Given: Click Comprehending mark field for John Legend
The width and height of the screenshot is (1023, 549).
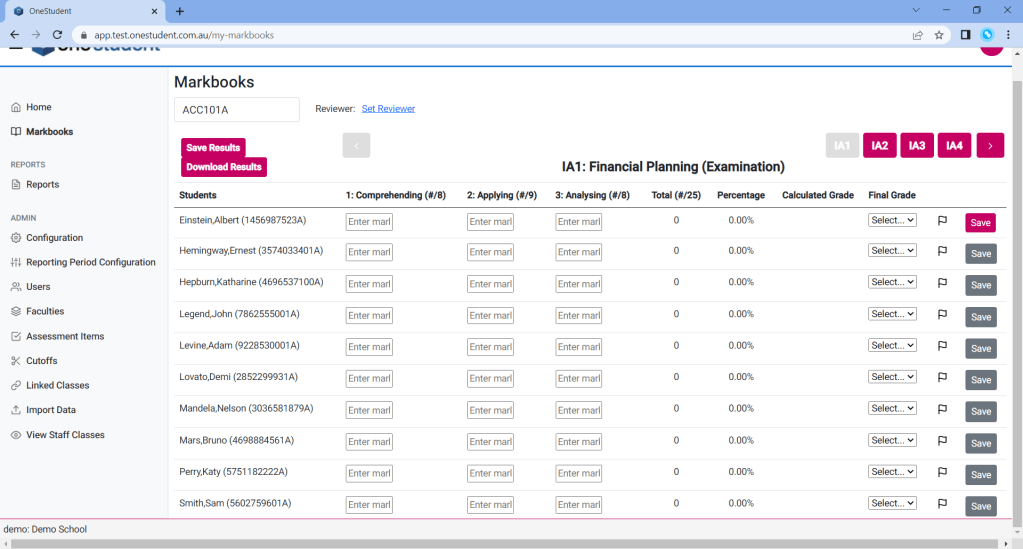Looking at the screenshot, I should click(369, 316).
